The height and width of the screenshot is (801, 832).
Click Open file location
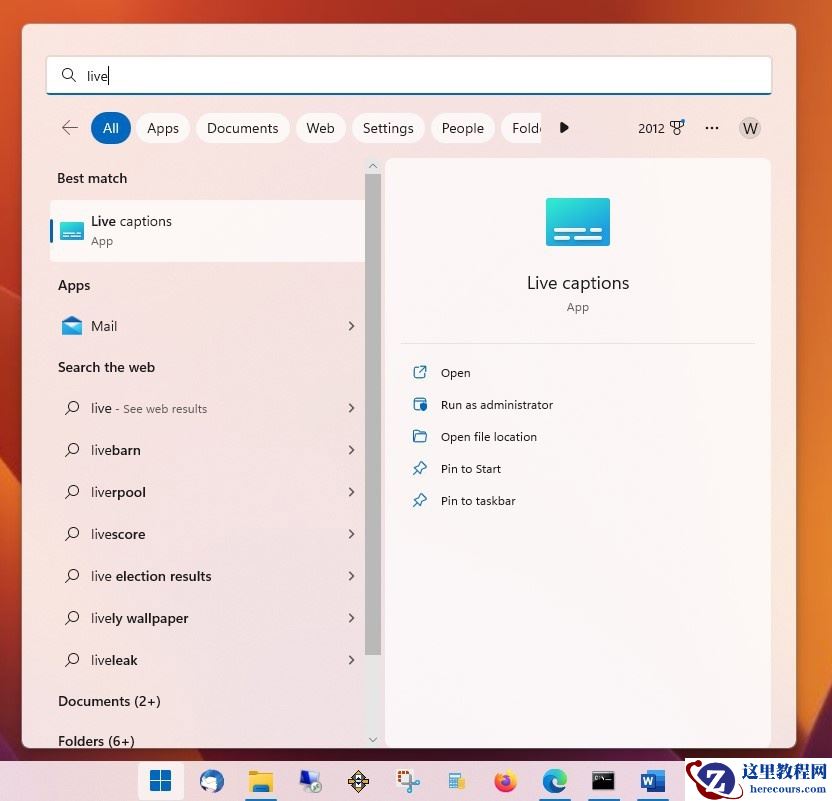coord(489,437)
